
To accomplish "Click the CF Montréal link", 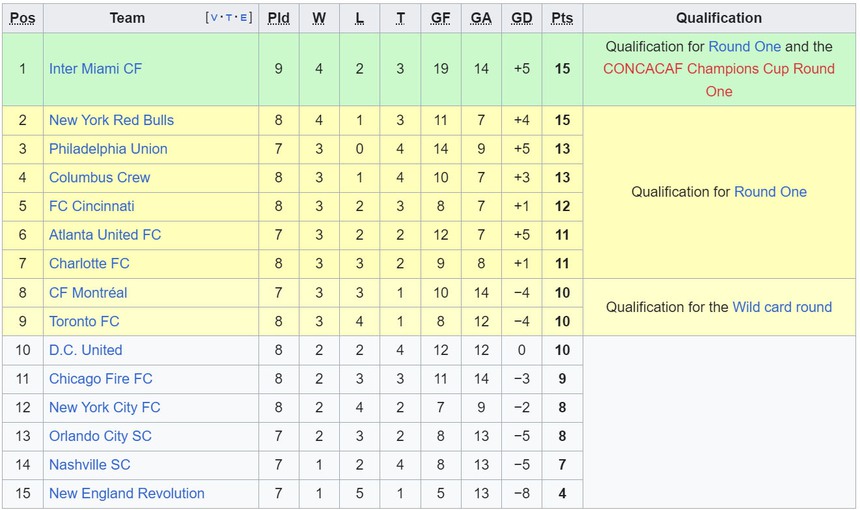I will click(x=88, y=293).
